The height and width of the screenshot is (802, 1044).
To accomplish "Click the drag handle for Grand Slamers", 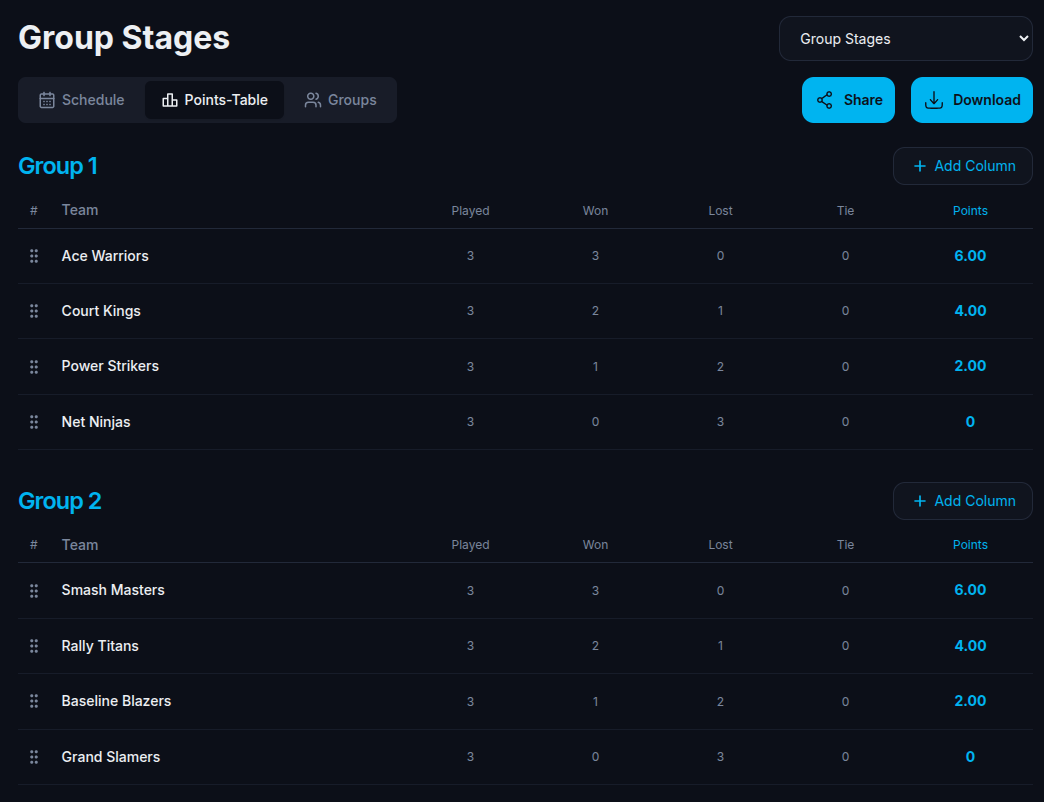I will point(34,757).
